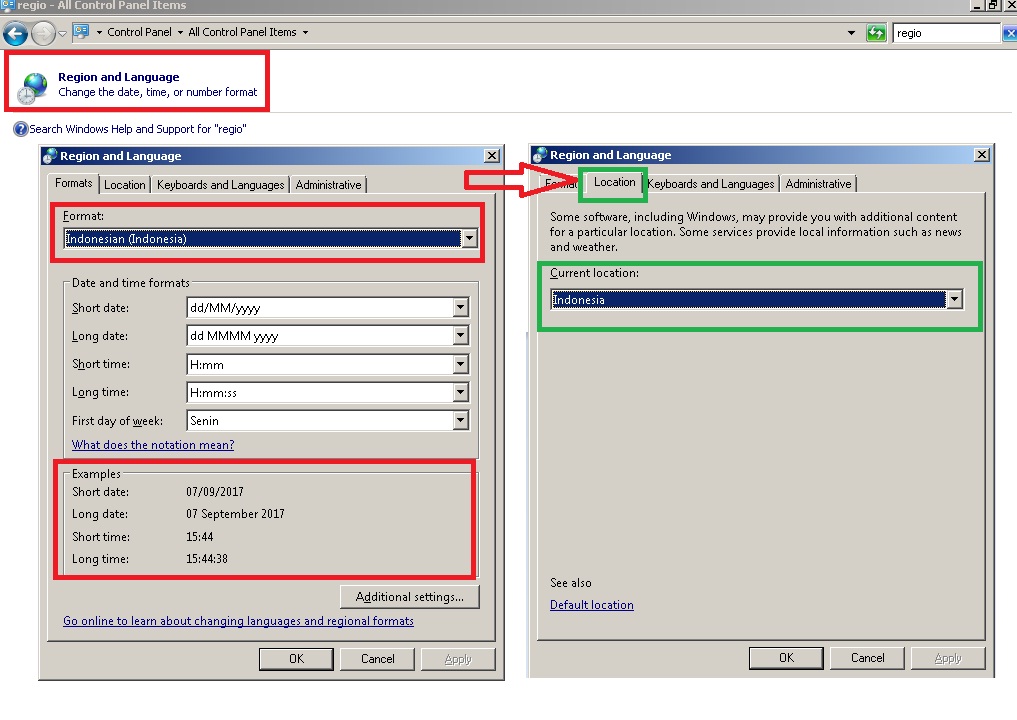
Task: Open the Current location dropdown showing Indonesia
Action: [955, 300]
